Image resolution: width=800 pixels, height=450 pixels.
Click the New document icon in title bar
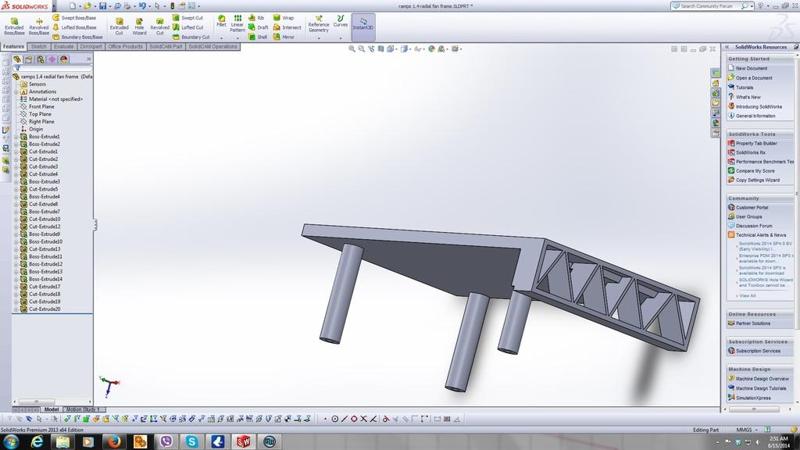72,6
